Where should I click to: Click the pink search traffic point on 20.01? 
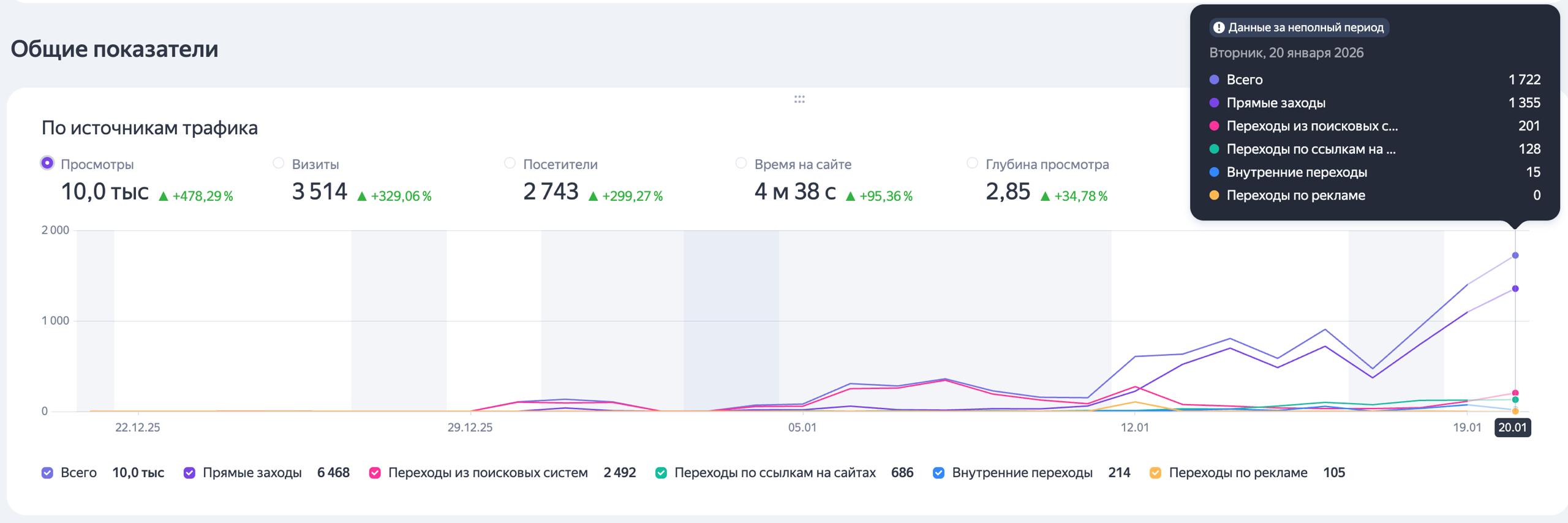pos(1515,393)
